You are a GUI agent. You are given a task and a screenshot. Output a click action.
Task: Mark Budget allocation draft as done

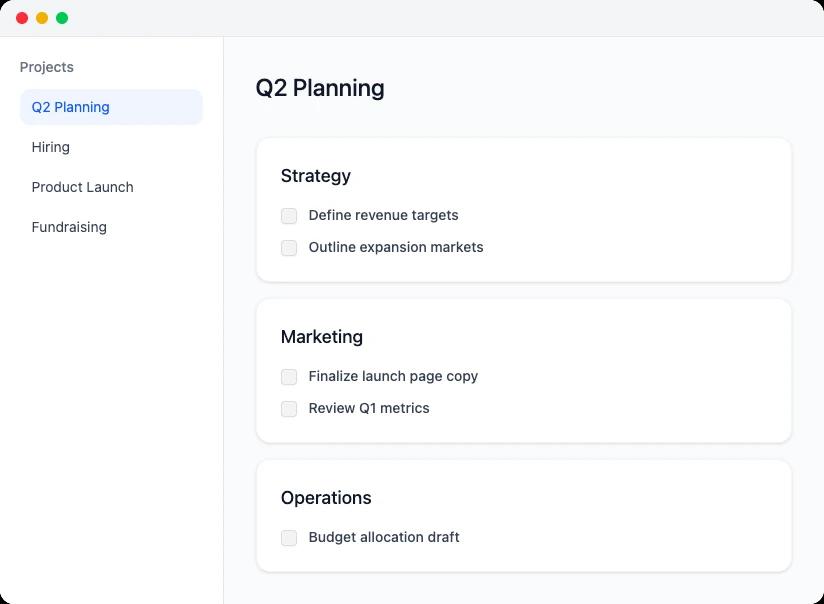coord(289,538)
